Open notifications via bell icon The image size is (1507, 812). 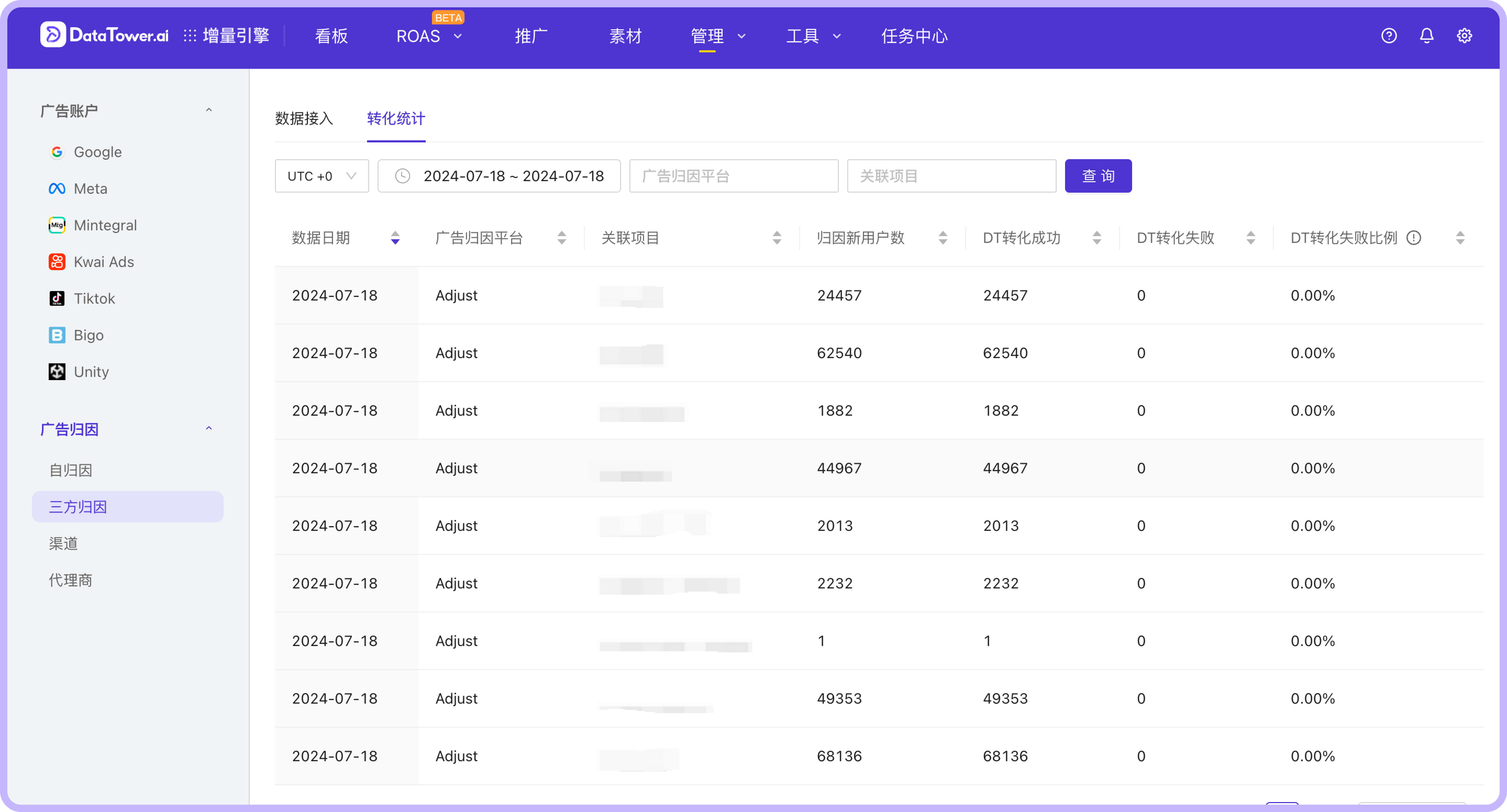(1426, 36)
